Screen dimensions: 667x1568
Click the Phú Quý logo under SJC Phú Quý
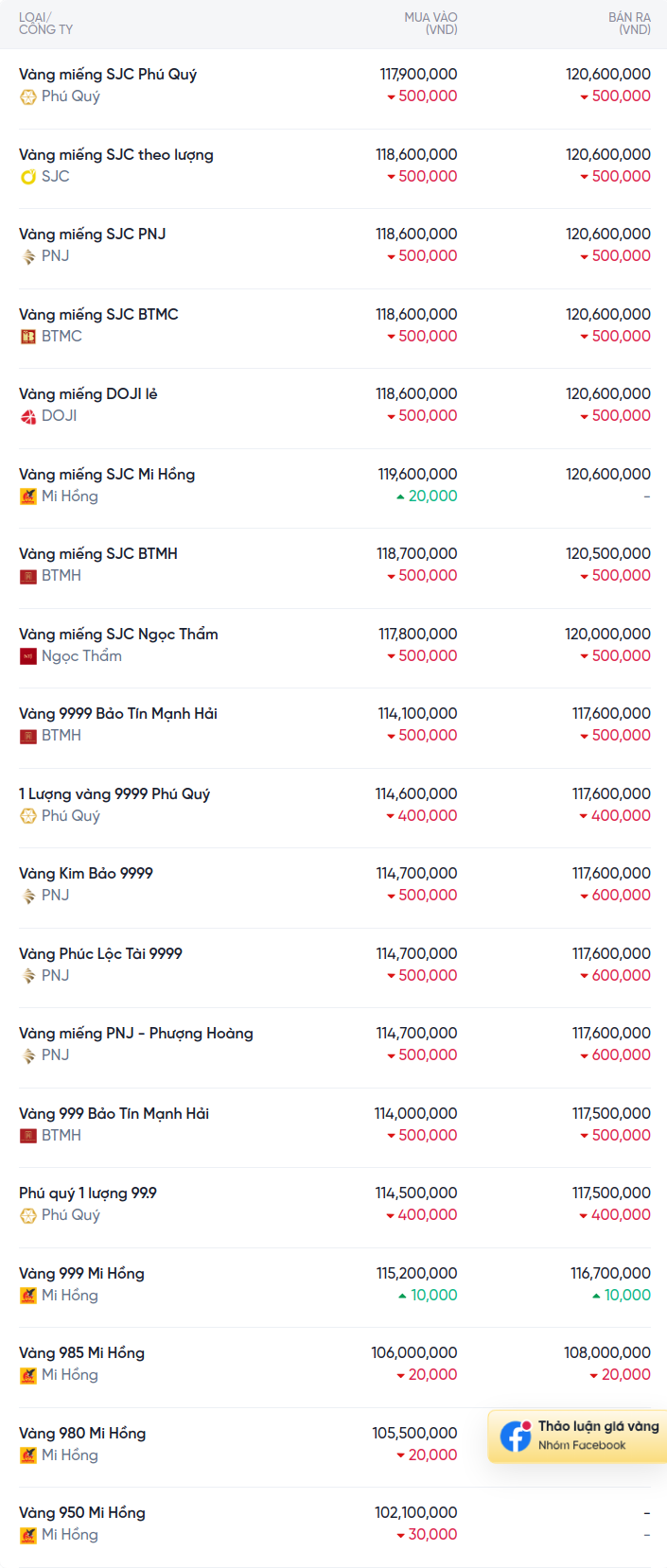point(28,96)
